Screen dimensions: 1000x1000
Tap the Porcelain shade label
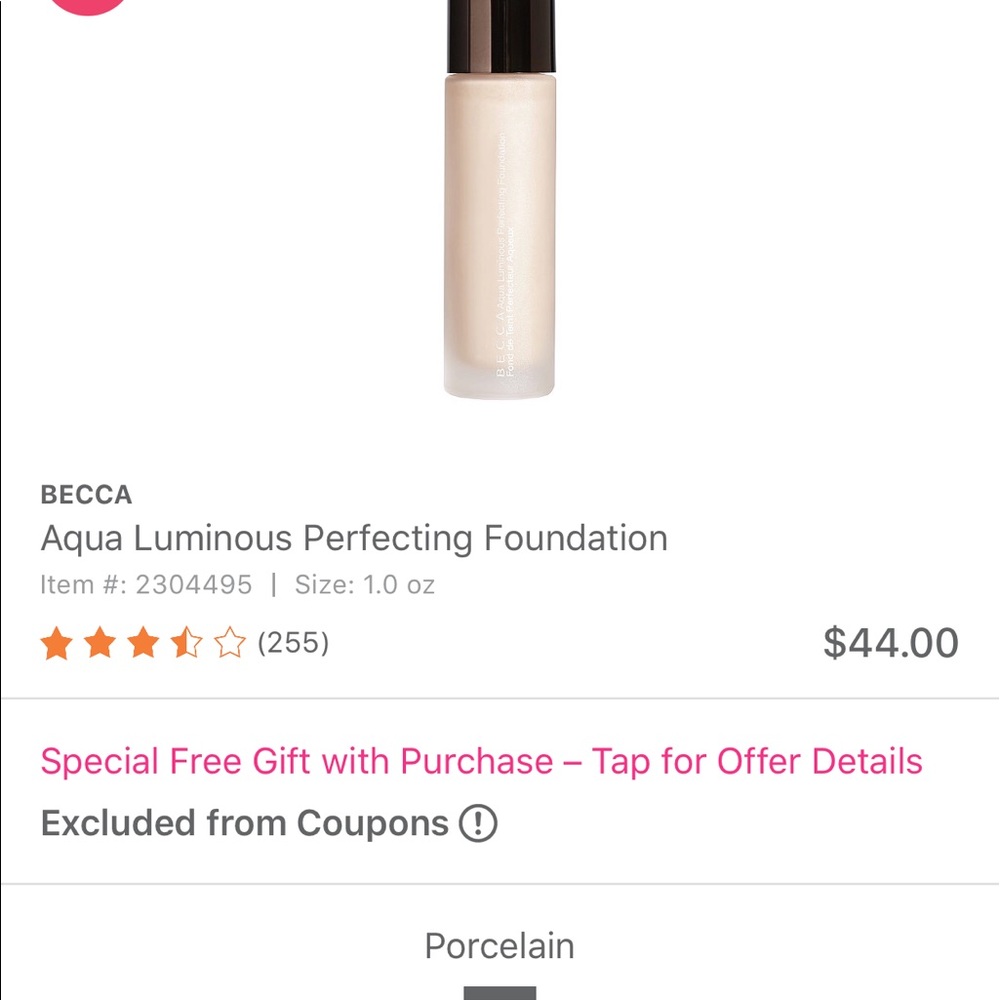499,946
